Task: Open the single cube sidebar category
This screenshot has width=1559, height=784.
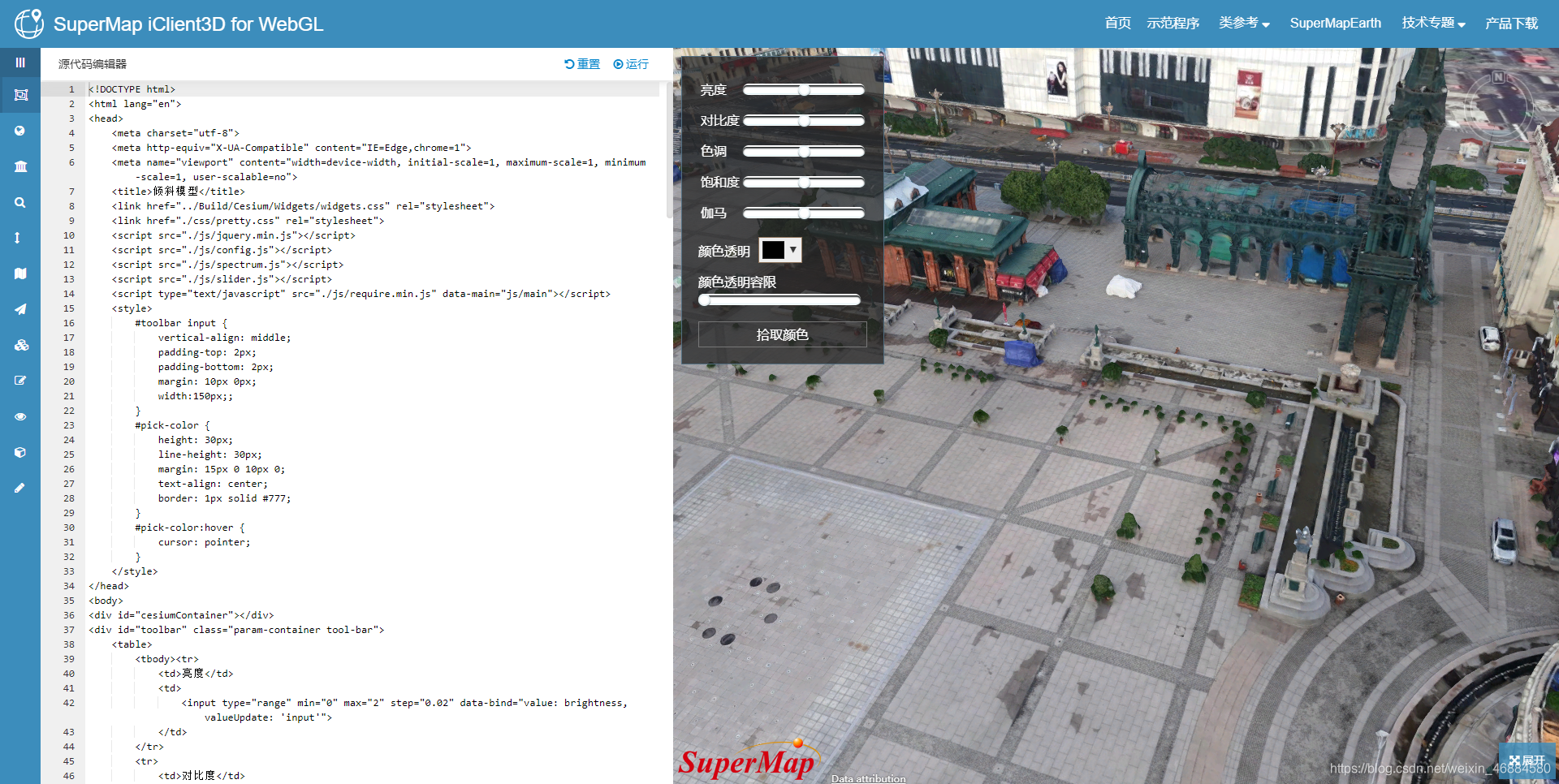Action: 20,452
